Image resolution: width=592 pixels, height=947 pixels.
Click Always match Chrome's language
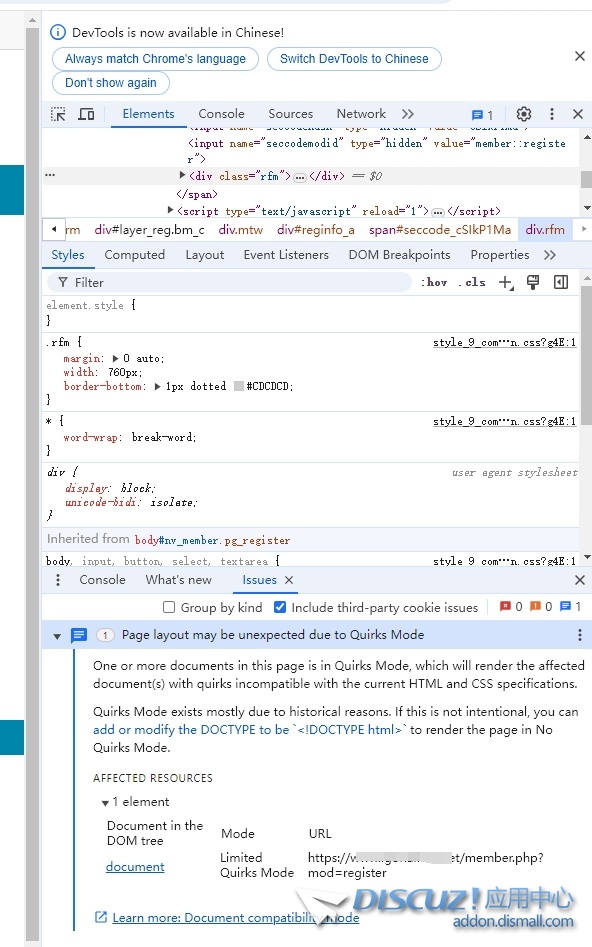point(155,59)
